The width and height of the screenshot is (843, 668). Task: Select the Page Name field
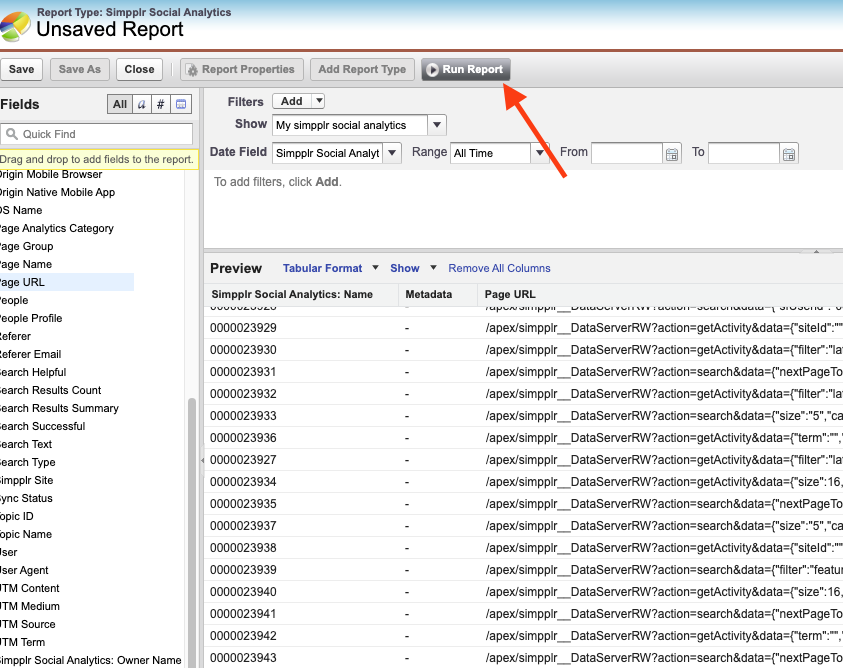pos(26,264)
